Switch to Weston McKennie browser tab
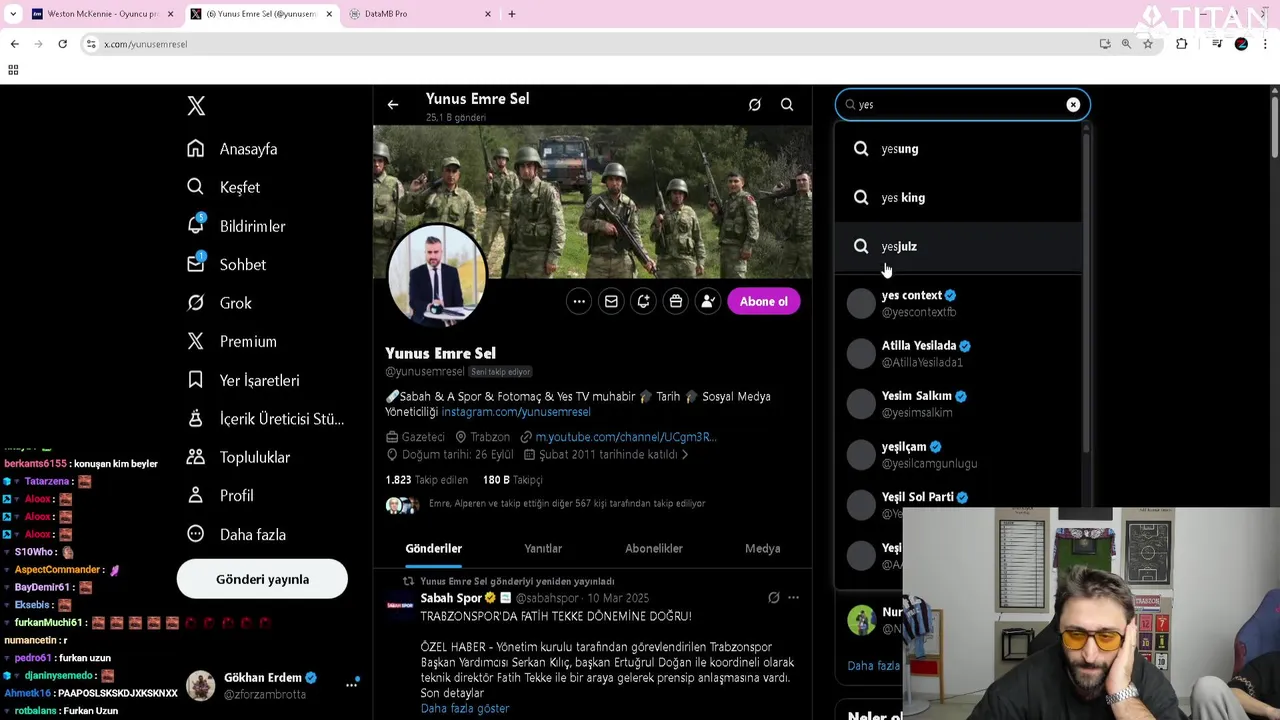Viewport: 1280px width, 720px height. tap(103, 14)
